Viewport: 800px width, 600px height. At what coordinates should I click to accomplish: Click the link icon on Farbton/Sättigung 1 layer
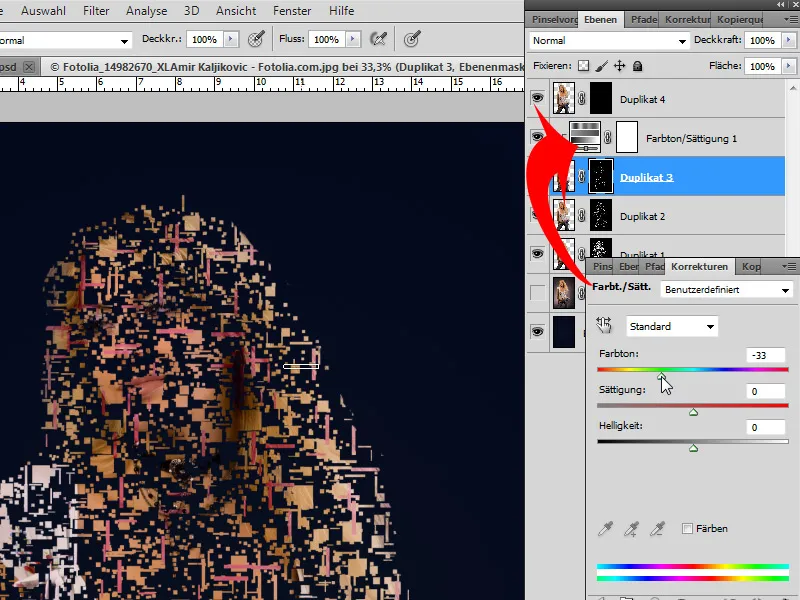tap(608, 137)
